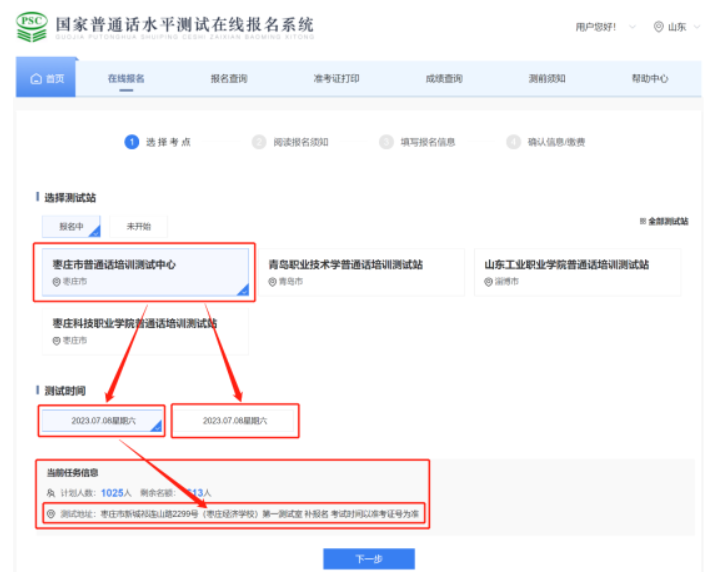
Task: Click the step 3 circle 填写报名信息
Action: [386, 142]
